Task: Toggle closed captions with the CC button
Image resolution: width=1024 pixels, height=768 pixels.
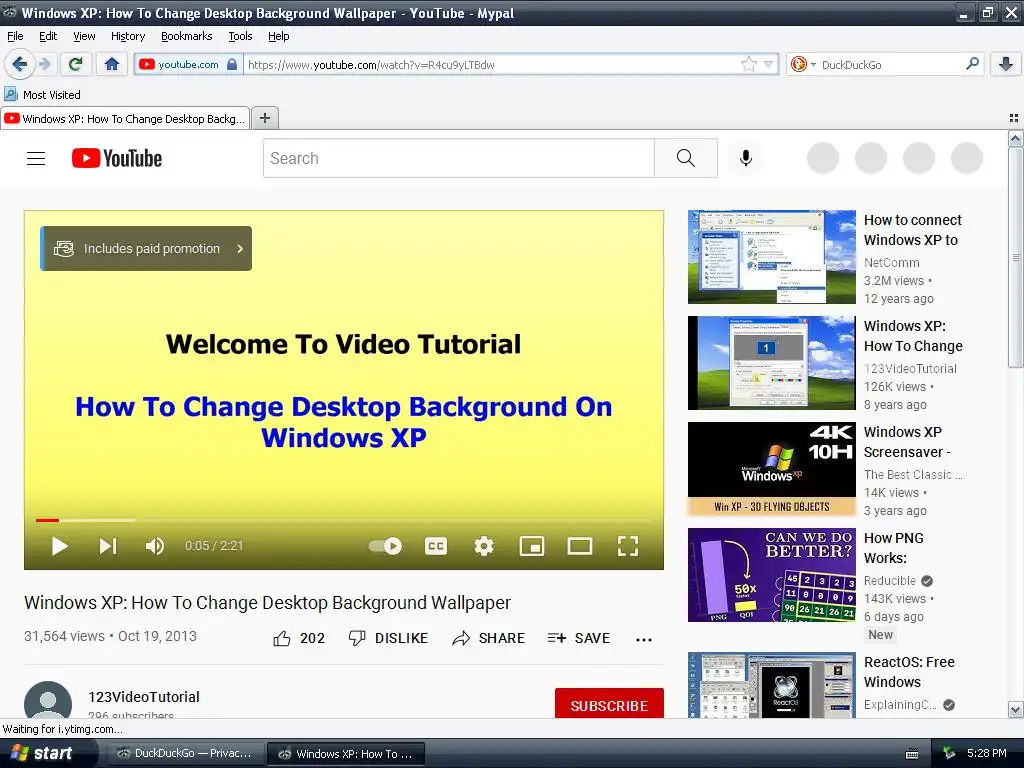Action: pos(436,546)
